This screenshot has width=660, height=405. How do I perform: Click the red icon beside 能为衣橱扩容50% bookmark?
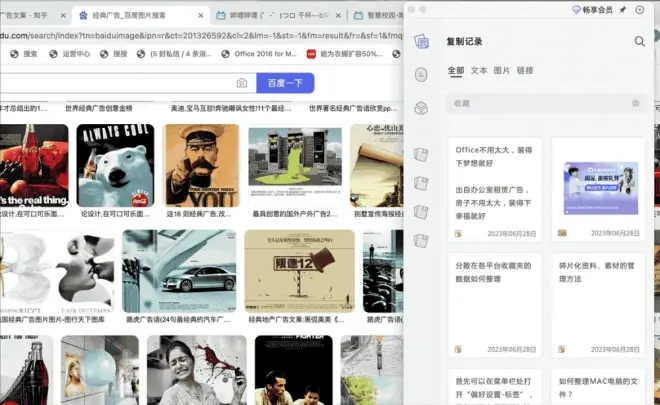tap(311, 54)
